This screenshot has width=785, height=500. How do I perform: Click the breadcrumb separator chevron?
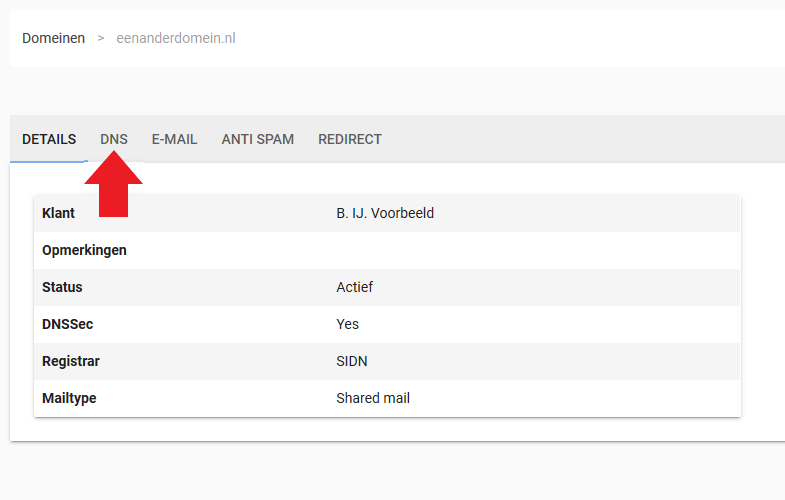[101, 38]
